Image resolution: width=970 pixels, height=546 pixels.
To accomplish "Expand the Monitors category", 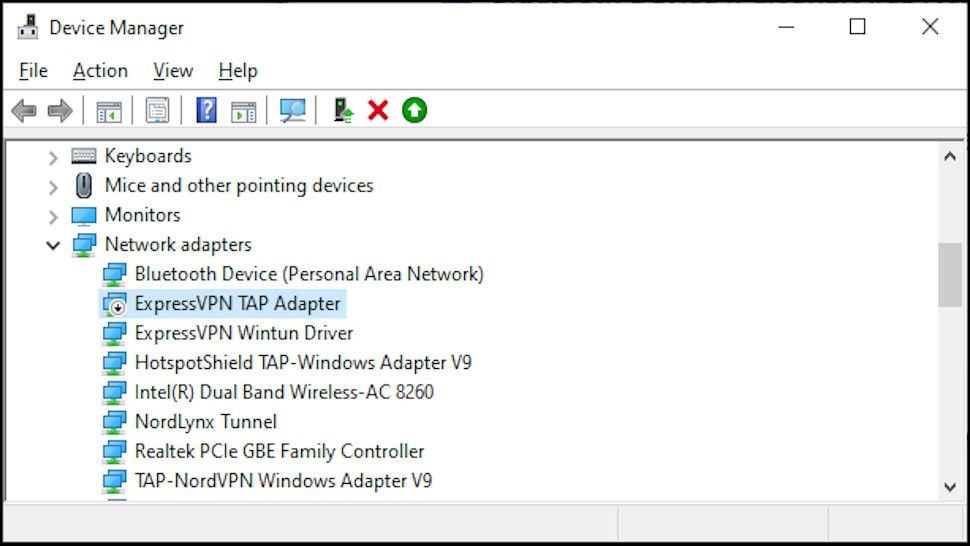I will 53,217.
